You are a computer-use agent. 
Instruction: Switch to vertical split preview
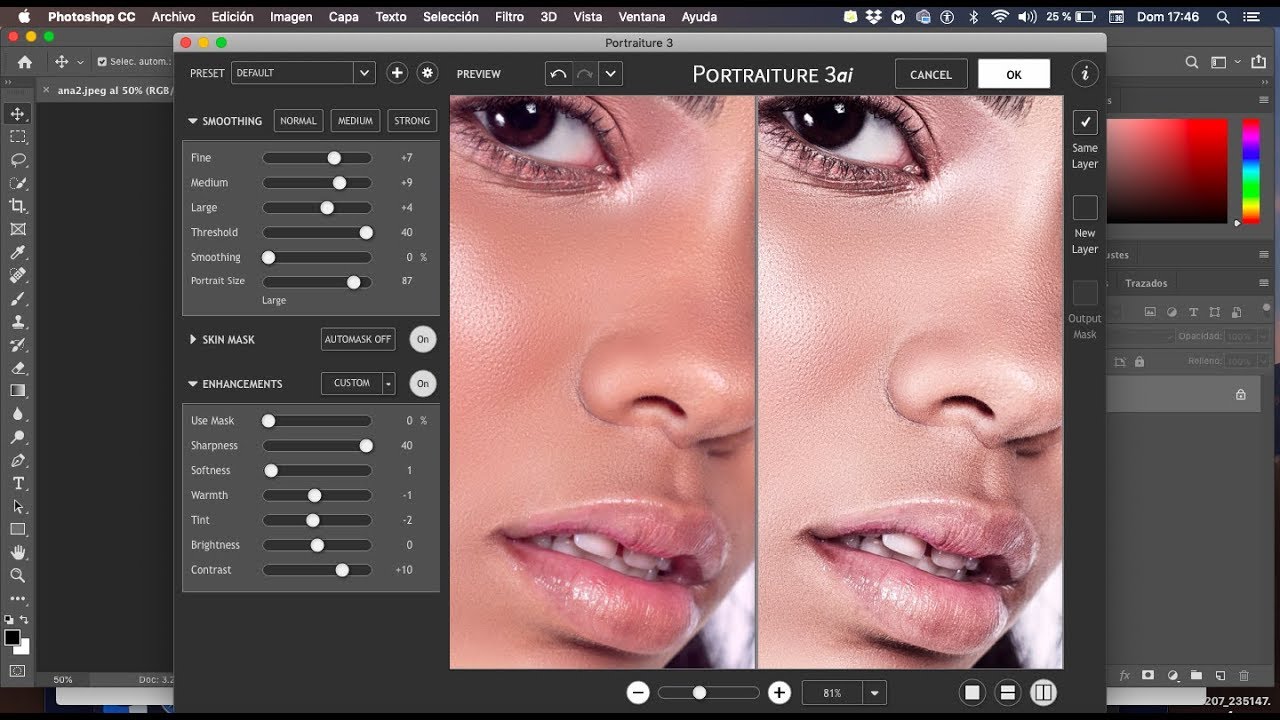(1043, 693)
